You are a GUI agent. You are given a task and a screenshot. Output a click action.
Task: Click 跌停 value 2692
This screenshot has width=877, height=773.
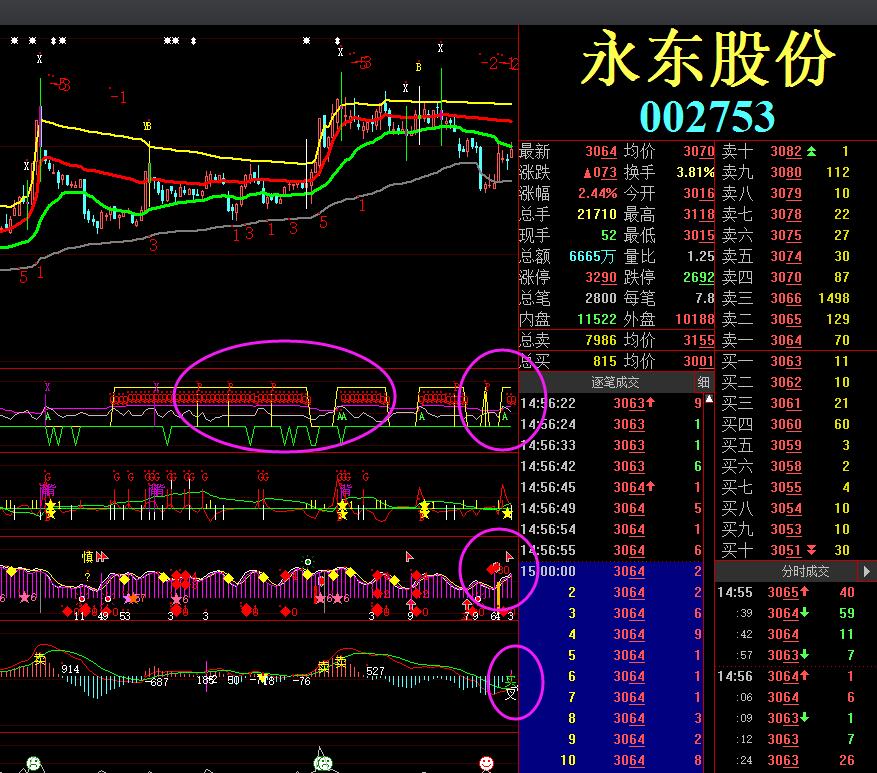pyautogui.click(x=699, y=277)
